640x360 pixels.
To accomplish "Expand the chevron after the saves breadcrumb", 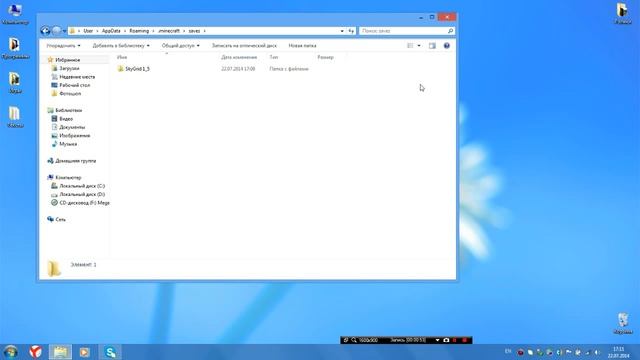I will (204, 31).
